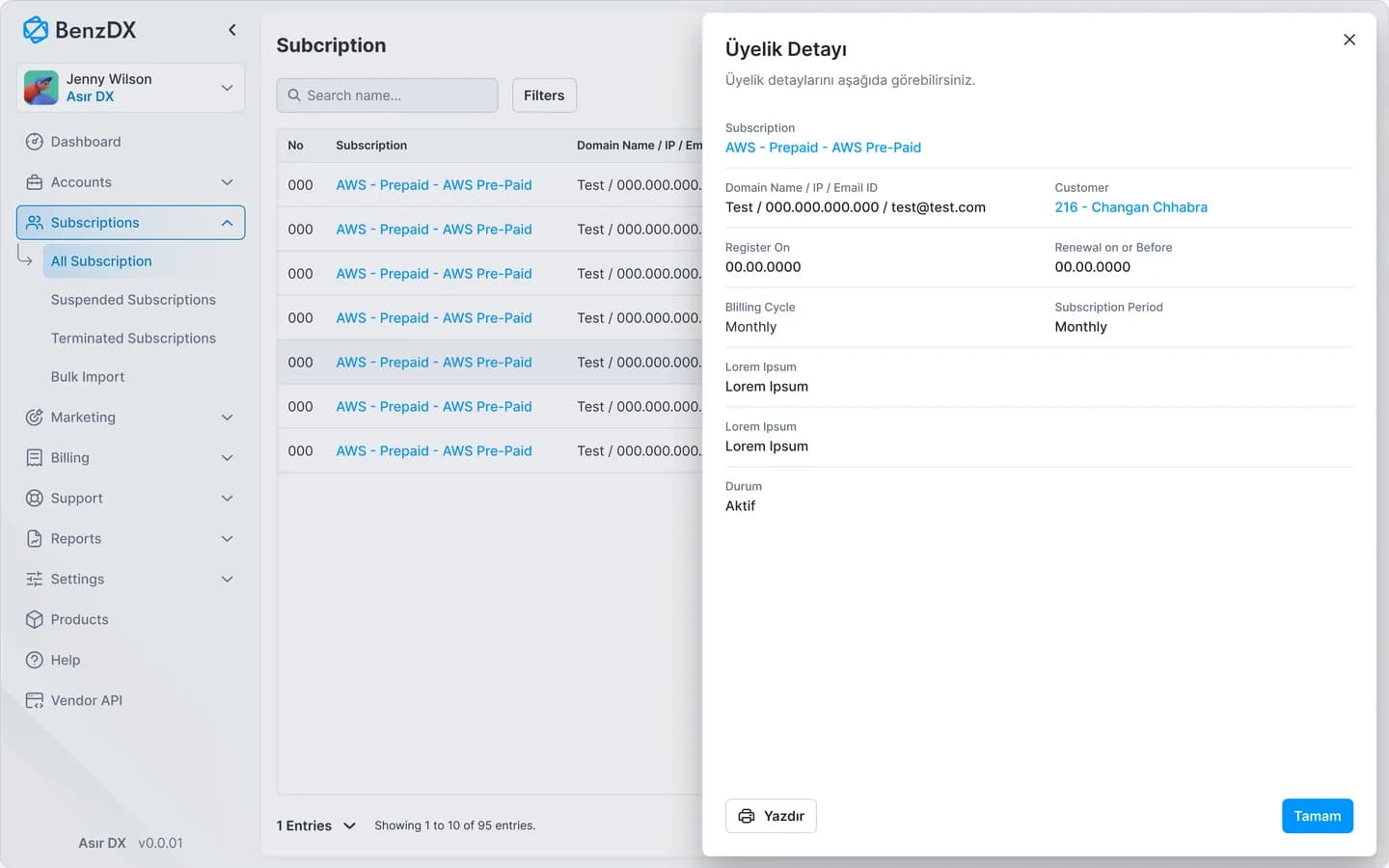Click the Subscription column header
This screenshot has width=1389, height=868.
pyautogui.click(x=371, y=146)
